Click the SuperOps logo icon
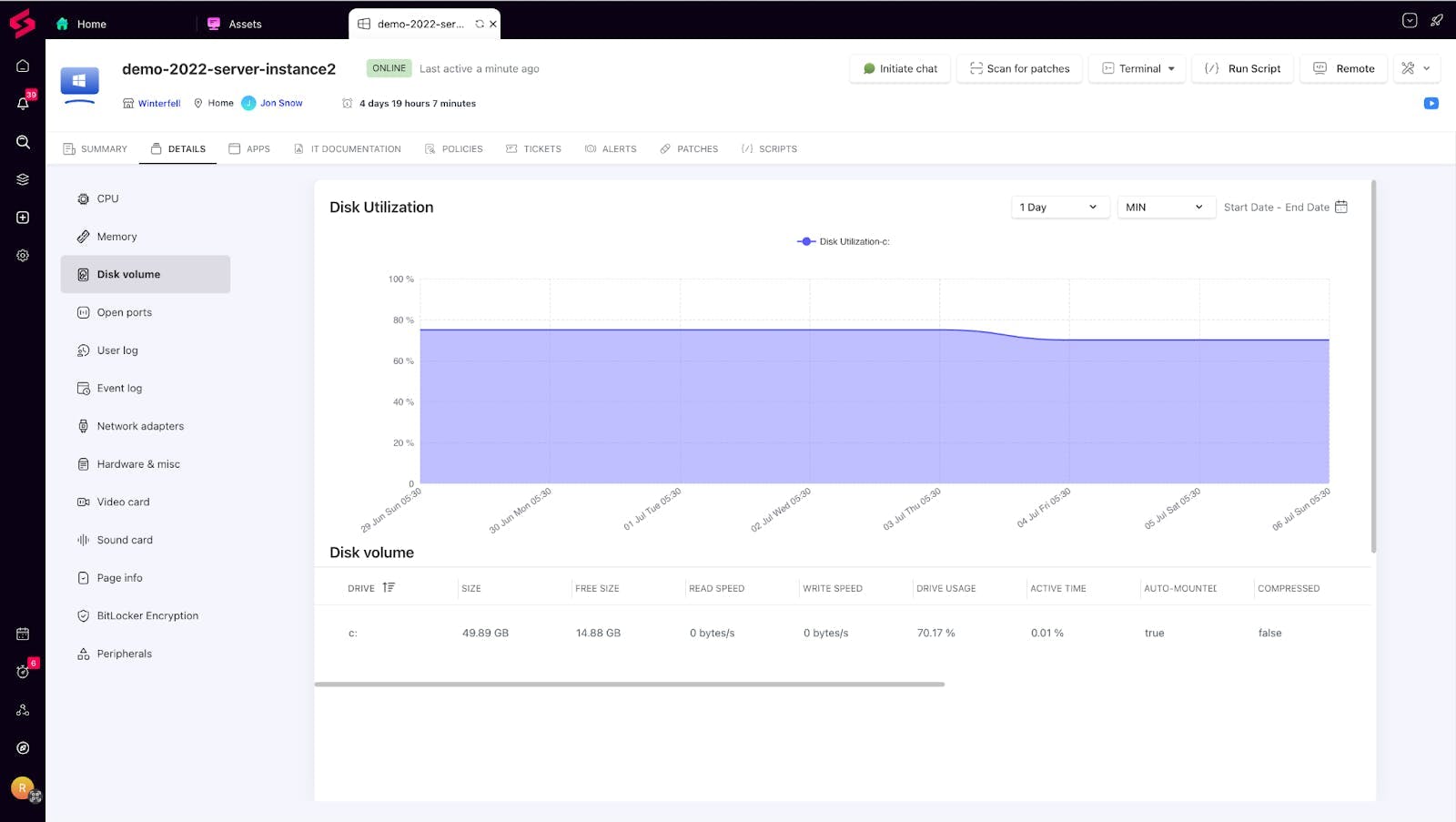 click(22, 23)
